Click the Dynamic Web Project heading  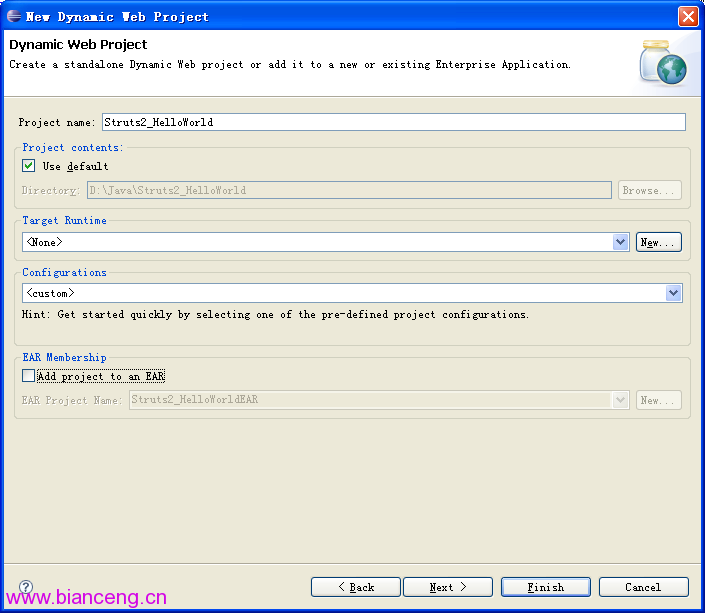[78, 45]
